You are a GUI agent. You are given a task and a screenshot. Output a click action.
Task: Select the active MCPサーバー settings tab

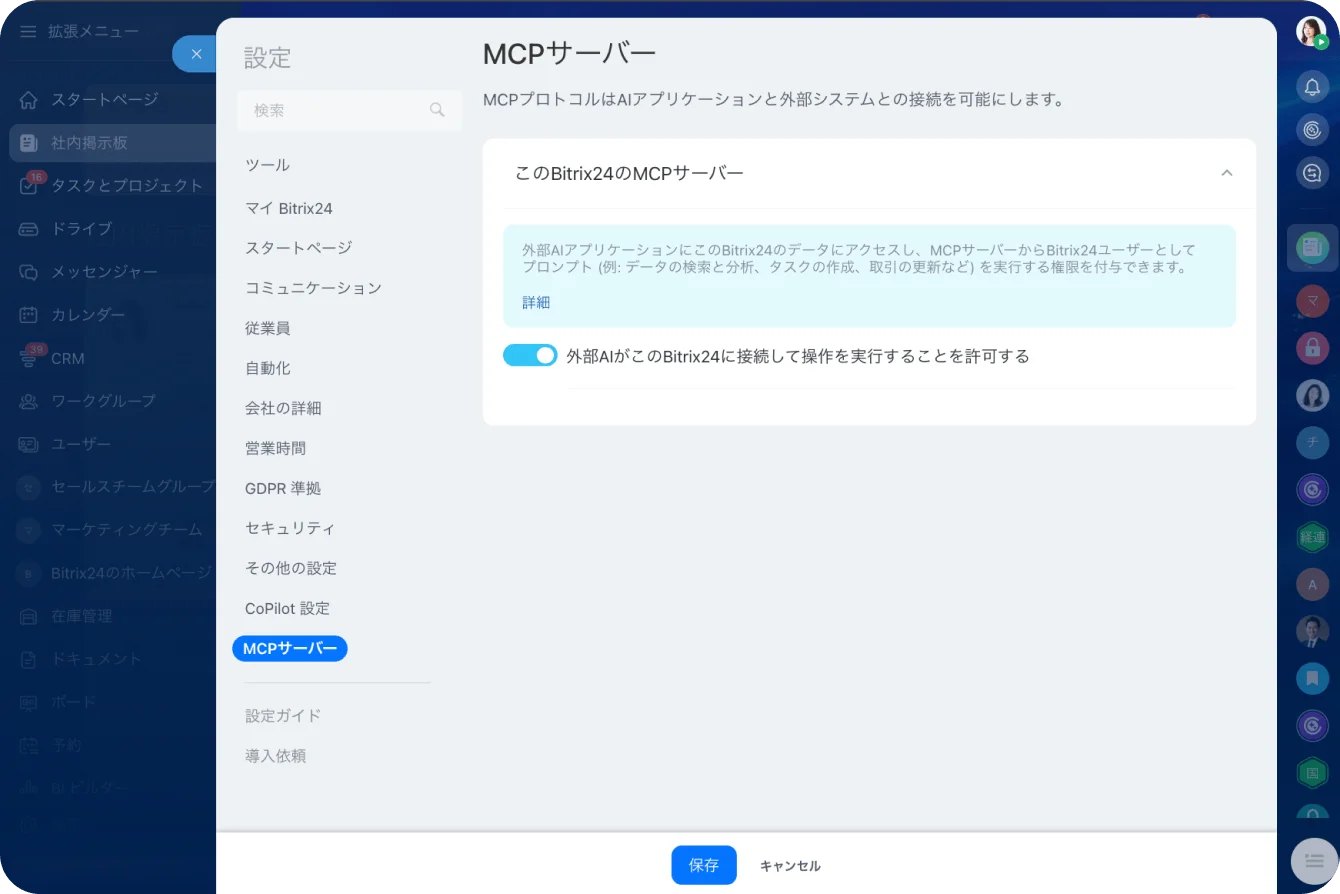(x=290, y=649)
